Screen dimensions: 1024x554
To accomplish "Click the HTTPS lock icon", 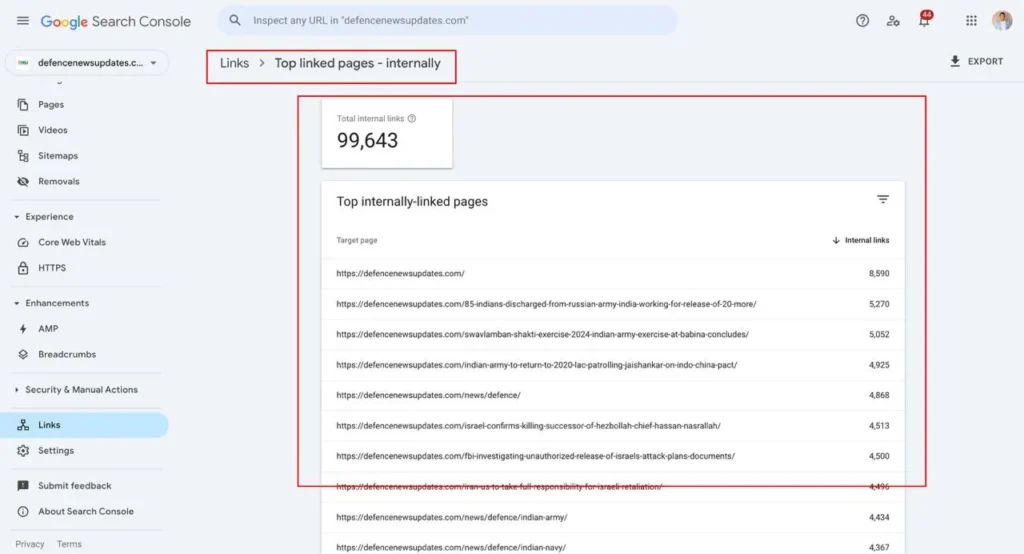I will tap(23, 268).
